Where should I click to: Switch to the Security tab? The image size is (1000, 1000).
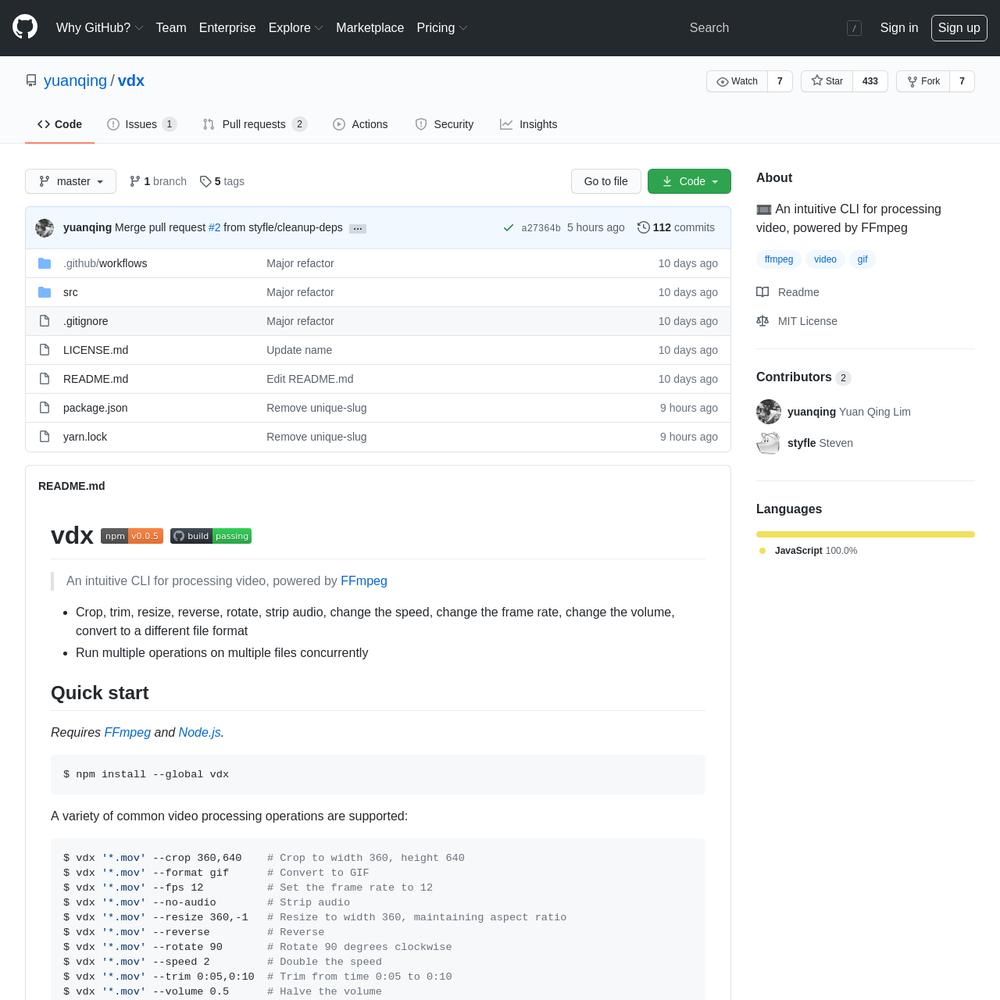point(445,124)
